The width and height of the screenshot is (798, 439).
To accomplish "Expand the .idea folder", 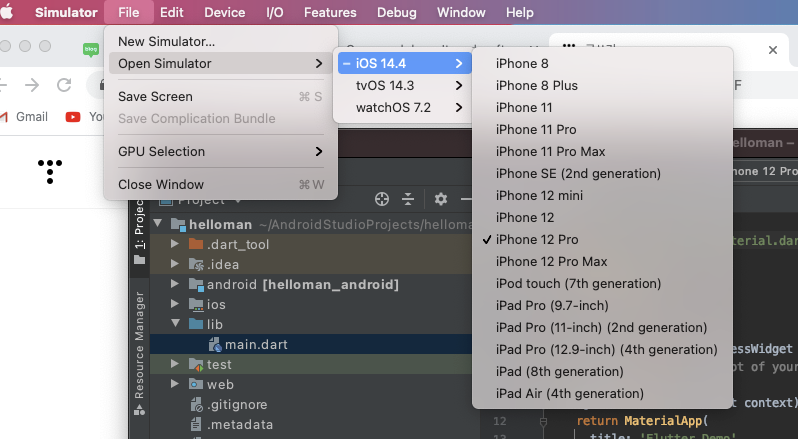I will pyautogui.click(x=175, y=264).
